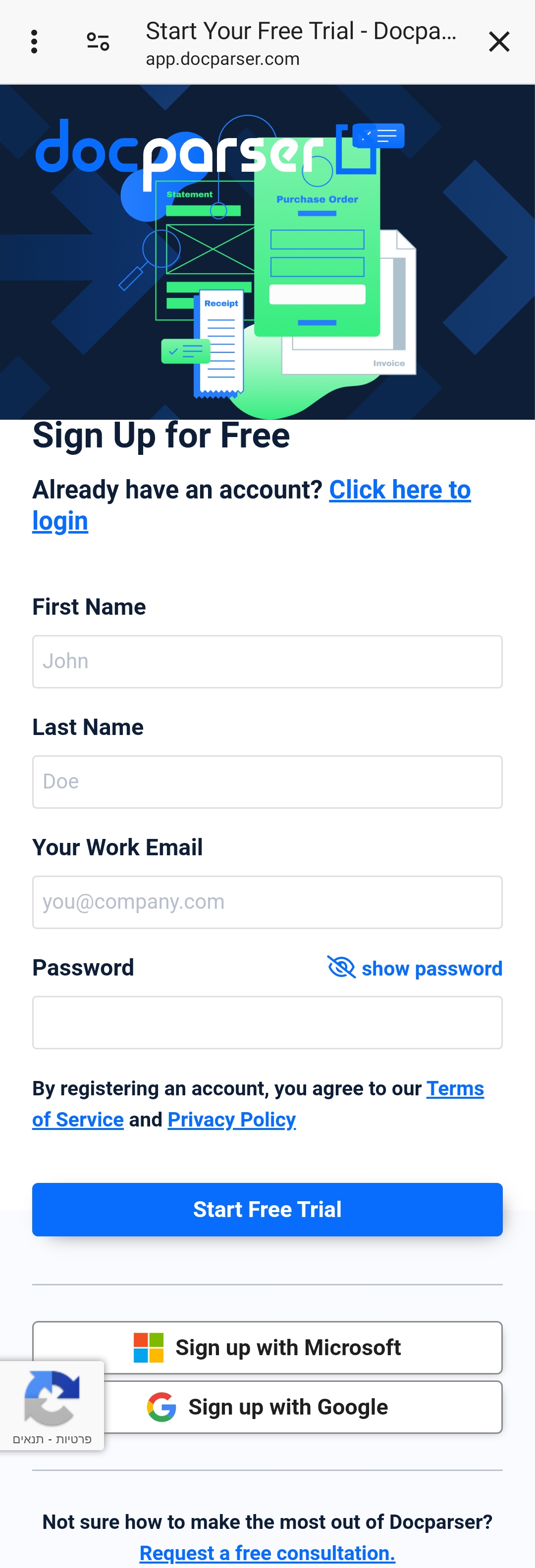Focus the First Name field
The image size is (535, 1568).
tap(267, 661)
